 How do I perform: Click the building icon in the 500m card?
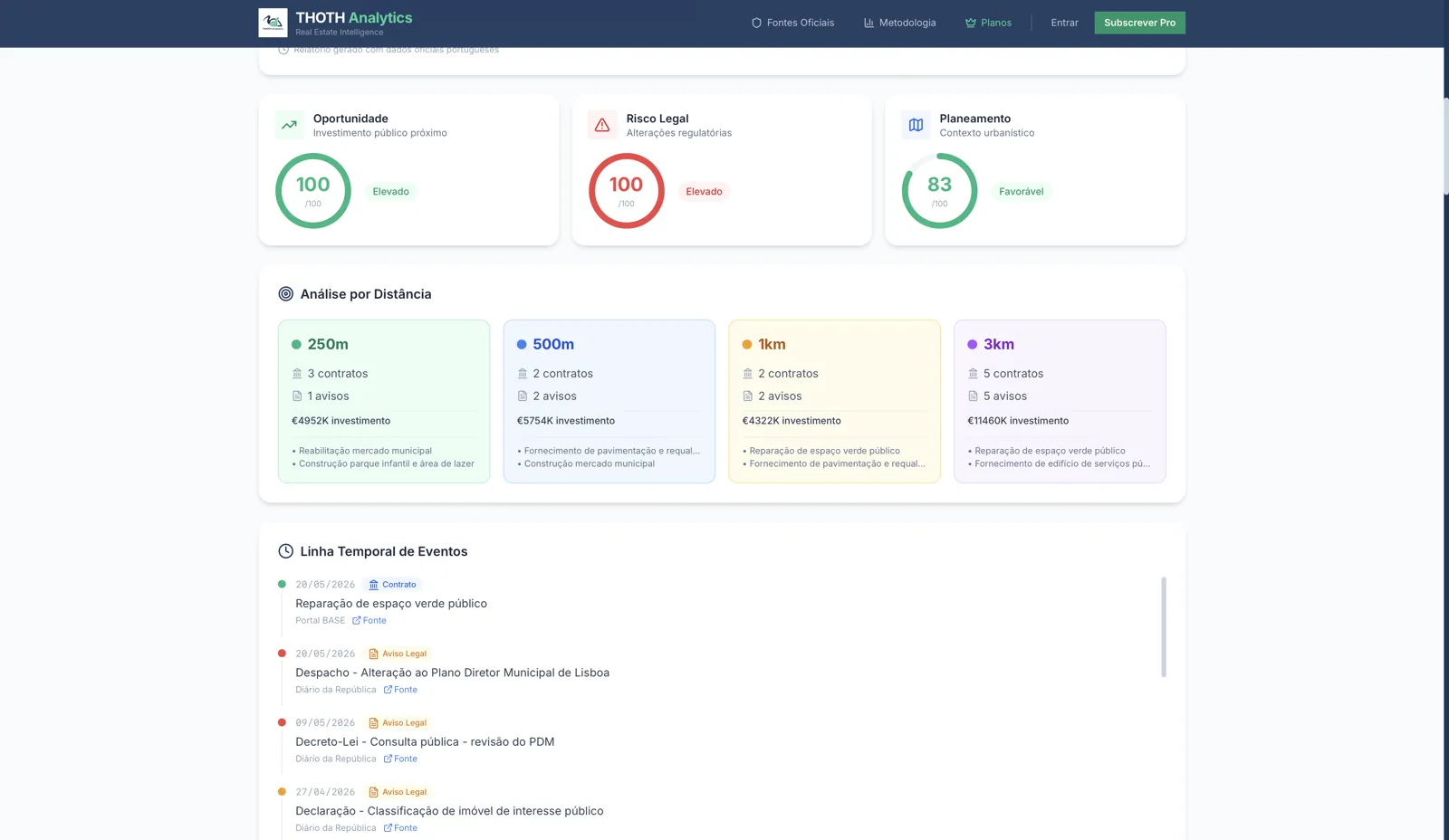click(523, 374)
